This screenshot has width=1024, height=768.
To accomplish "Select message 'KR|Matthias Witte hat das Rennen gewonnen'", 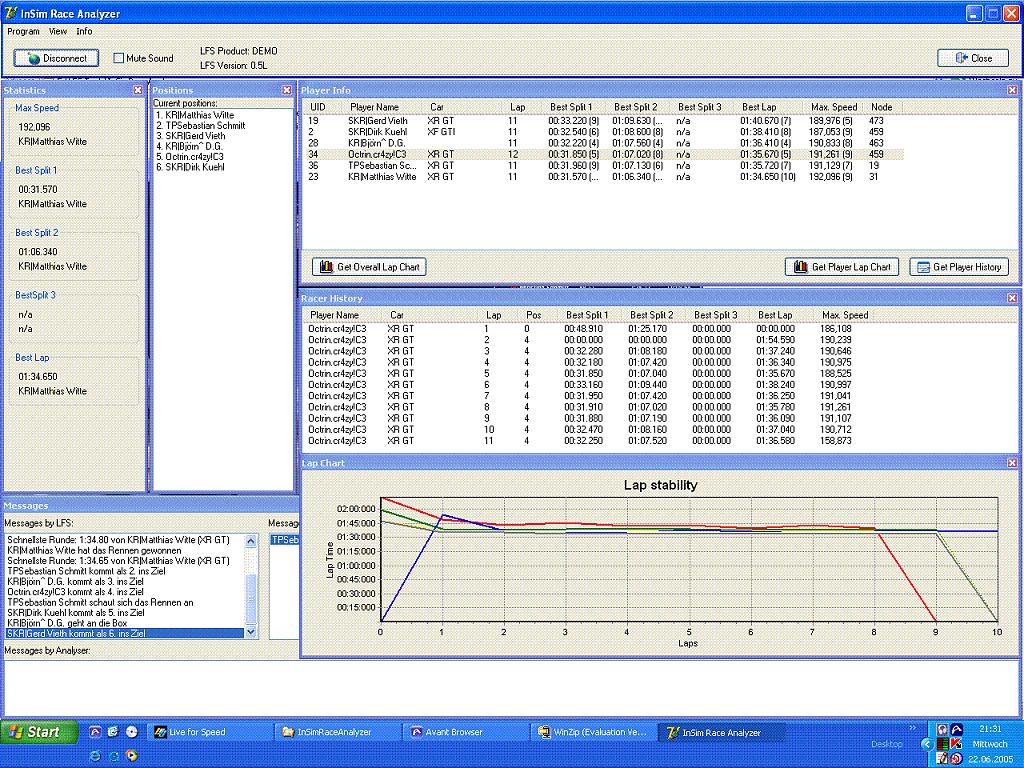I will [x=94, y=551].
